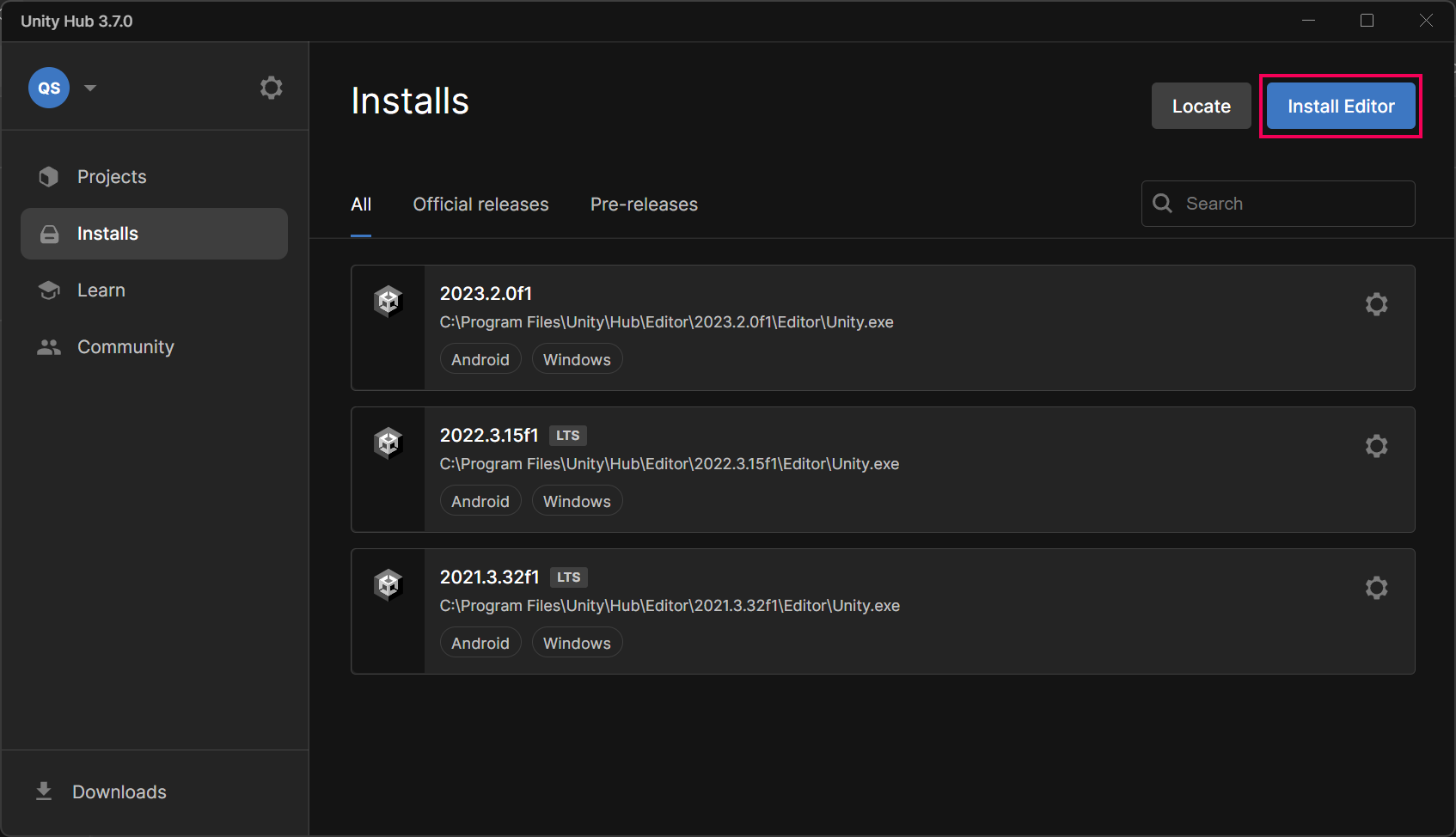Open the Community section
The height and width of the screenshot is (837, 1456).
[125, 347]
